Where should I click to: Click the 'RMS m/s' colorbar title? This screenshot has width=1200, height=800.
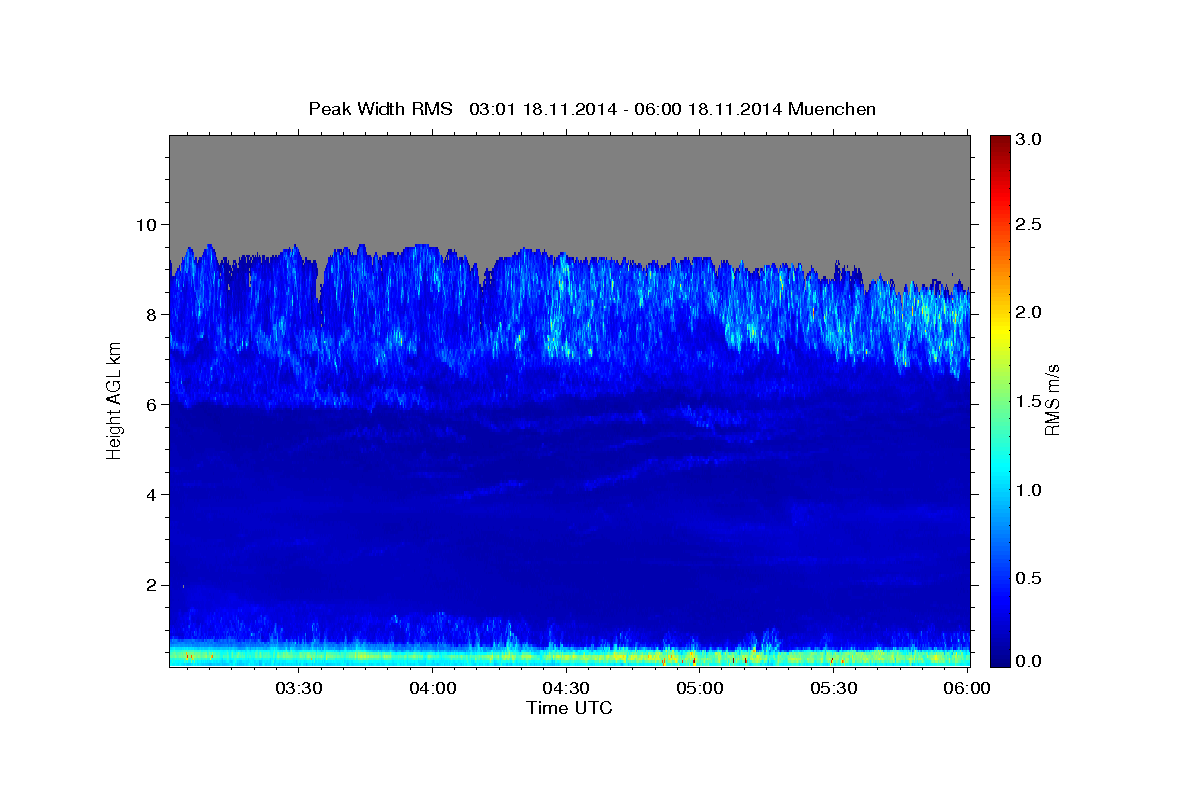click(x=1052, y=400)
